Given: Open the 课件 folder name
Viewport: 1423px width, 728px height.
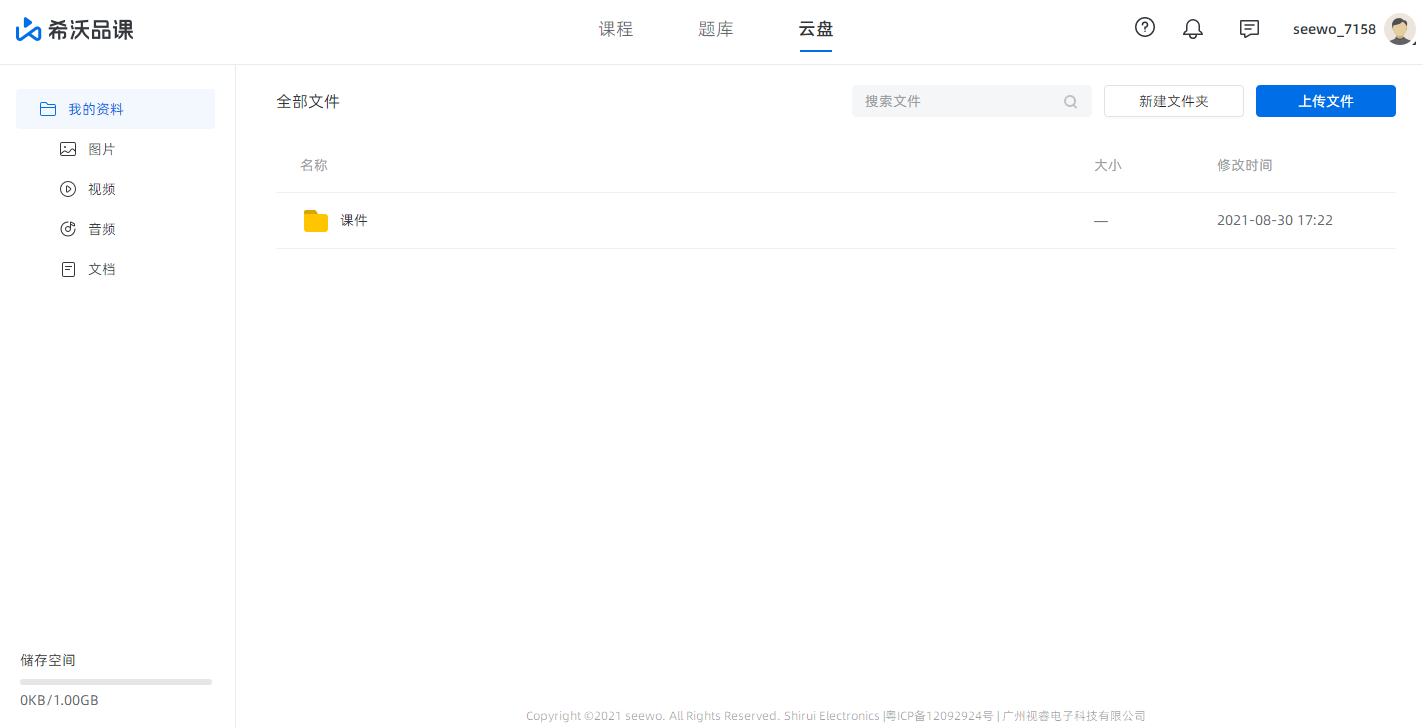Looking at the screenshot, I should (x=354, y=220).
